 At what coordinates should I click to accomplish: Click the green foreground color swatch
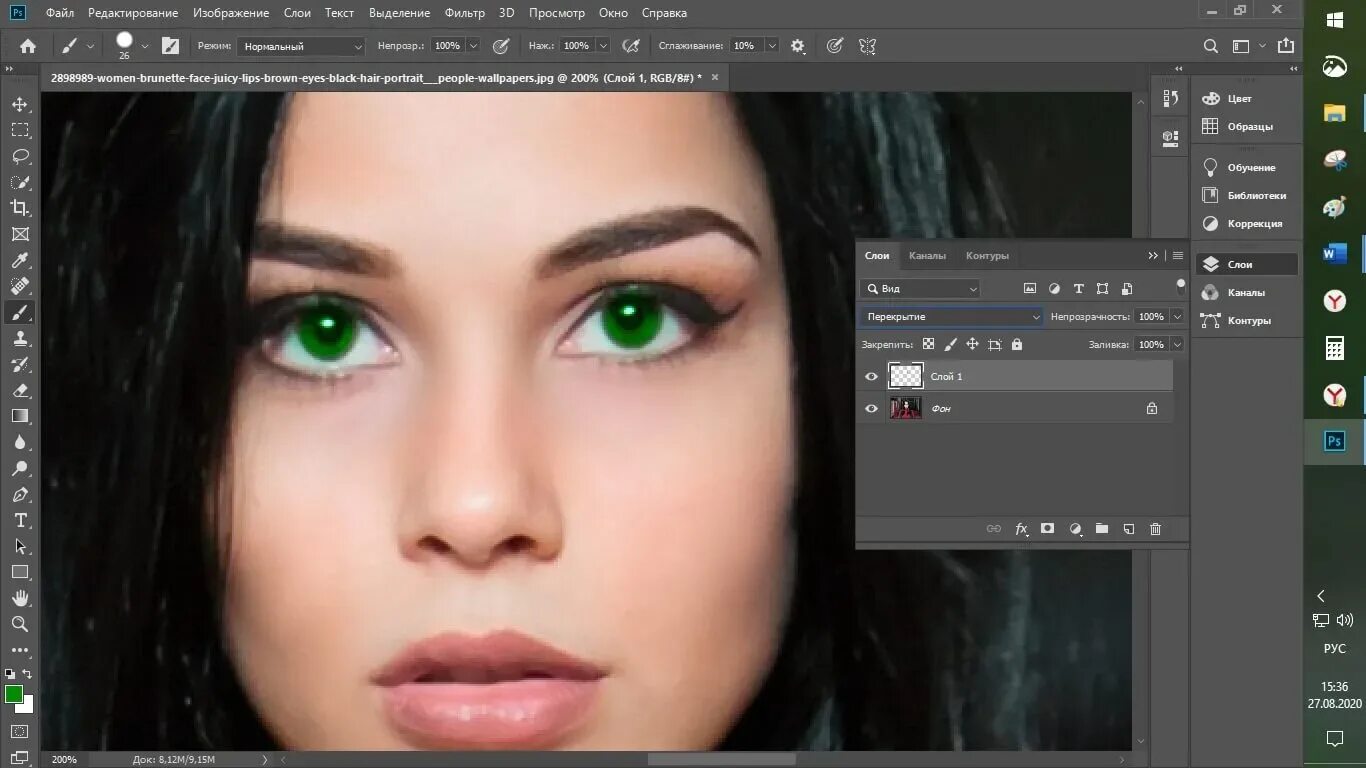pos(14,694)
